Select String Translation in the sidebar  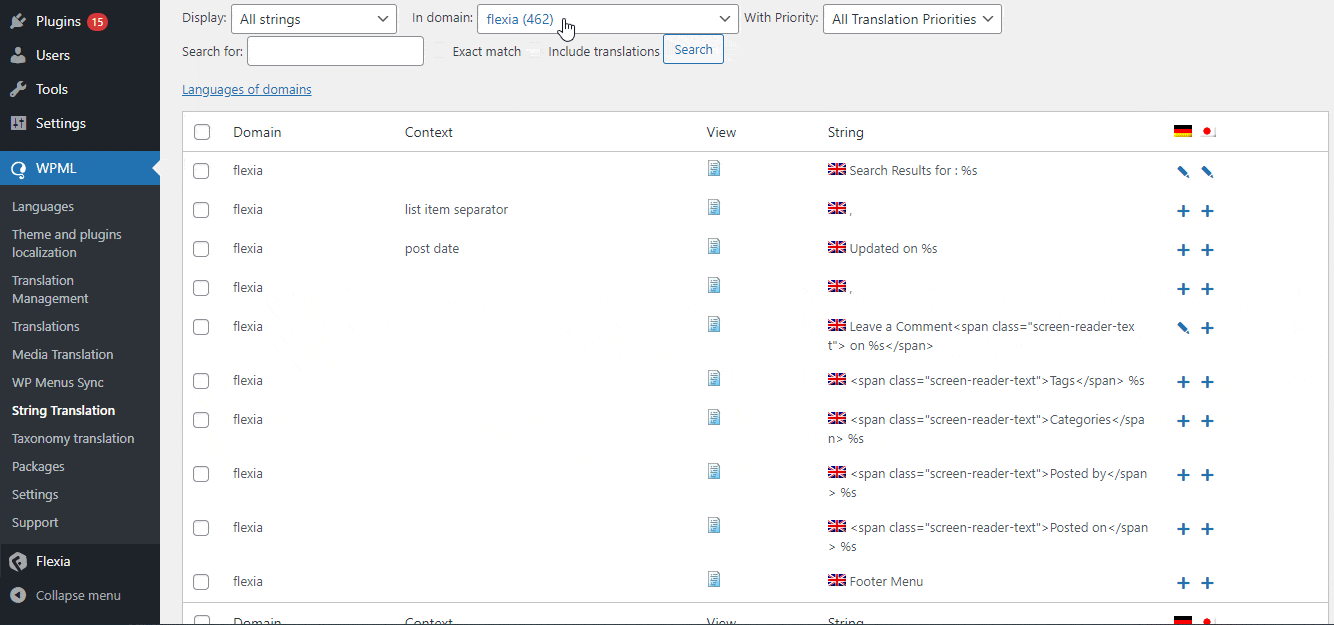(x=64, y=411)
